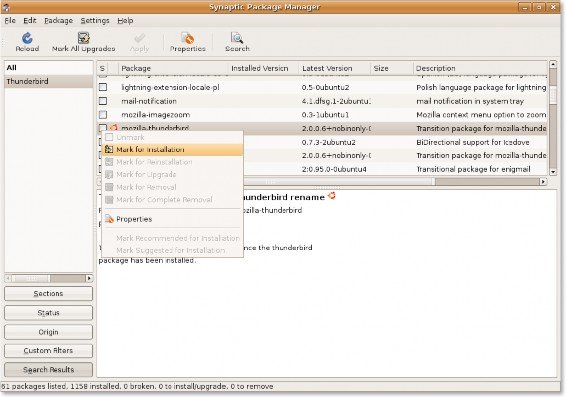Toggle checkbox for lightning-extension-locale-pl
Viewport: 566px width, 397px height.
point(103,87)
